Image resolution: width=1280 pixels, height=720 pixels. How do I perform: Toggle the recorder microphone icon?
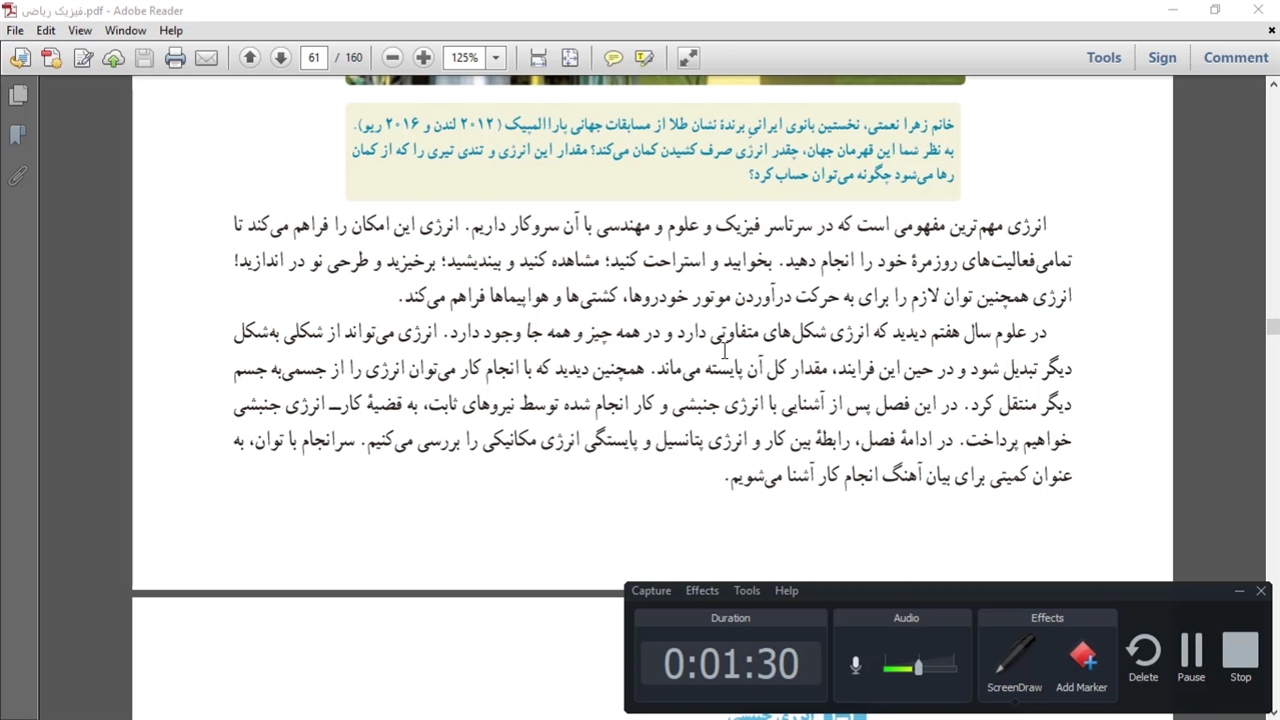pyautogui.click(x=855, y=665)
